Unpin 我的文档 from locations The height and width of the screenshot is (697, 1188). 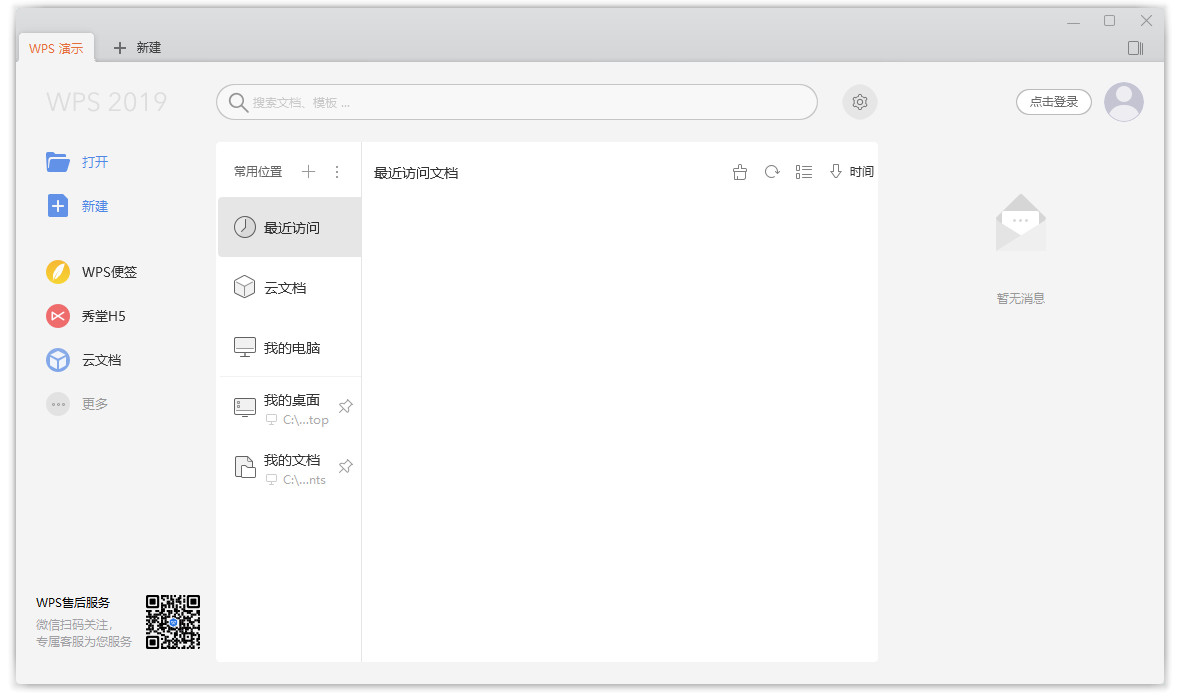click(345, 467)
